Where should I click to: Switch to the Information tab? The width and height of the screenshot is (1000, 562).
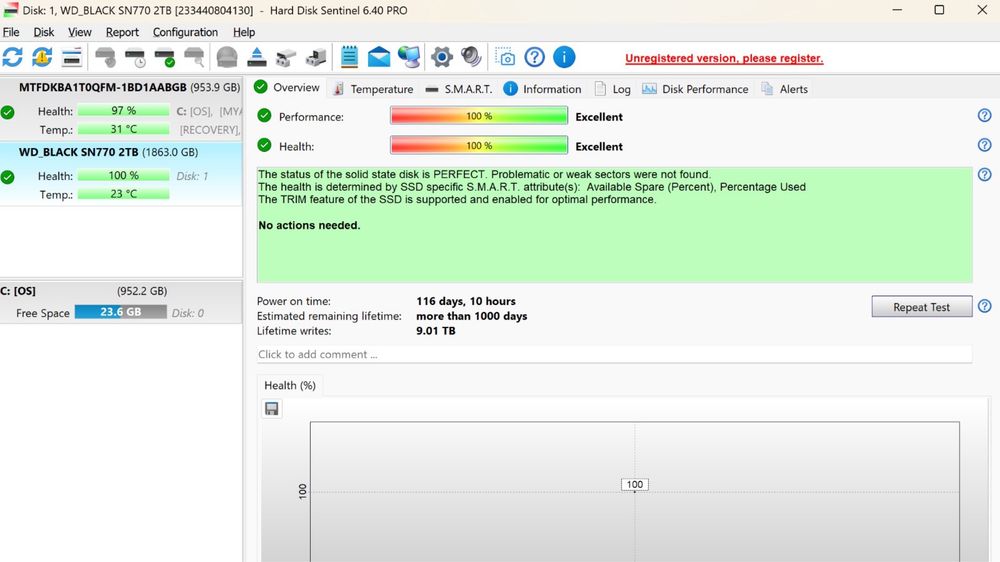(543, 89)
